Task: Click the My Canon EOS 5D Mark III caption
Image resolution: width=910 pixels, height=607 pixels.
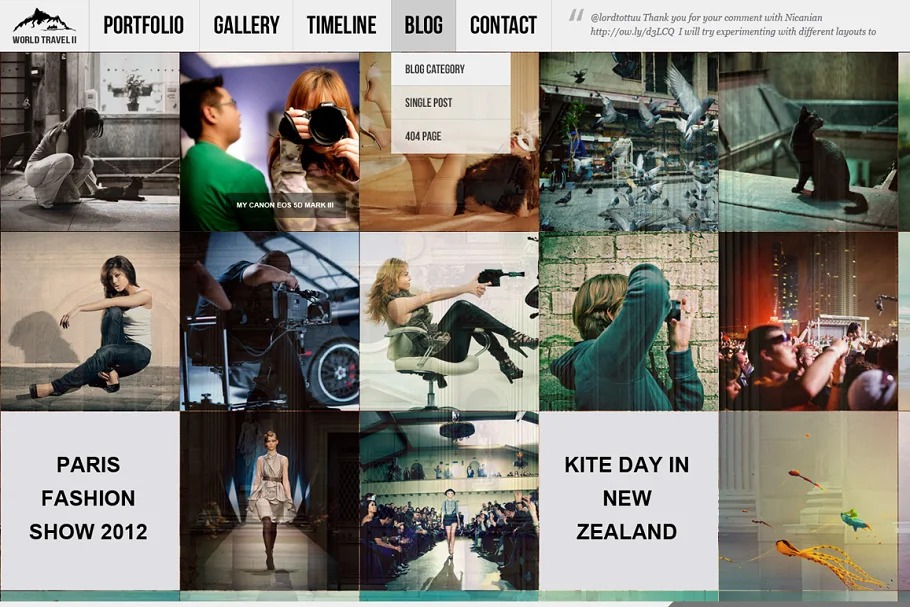Action: click(285, 205)
